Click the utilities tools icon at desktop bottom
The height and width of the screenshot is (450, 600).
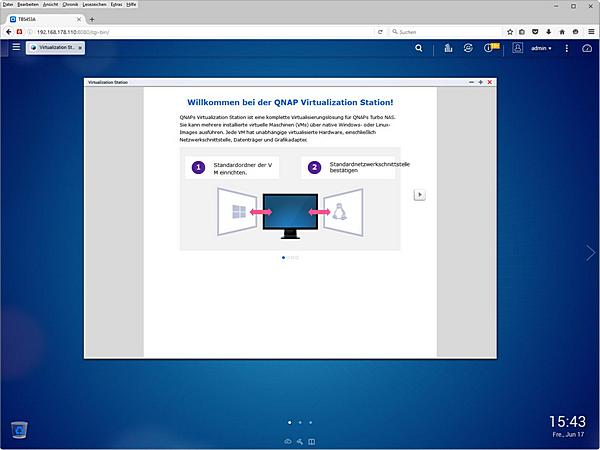coord(300,442)
